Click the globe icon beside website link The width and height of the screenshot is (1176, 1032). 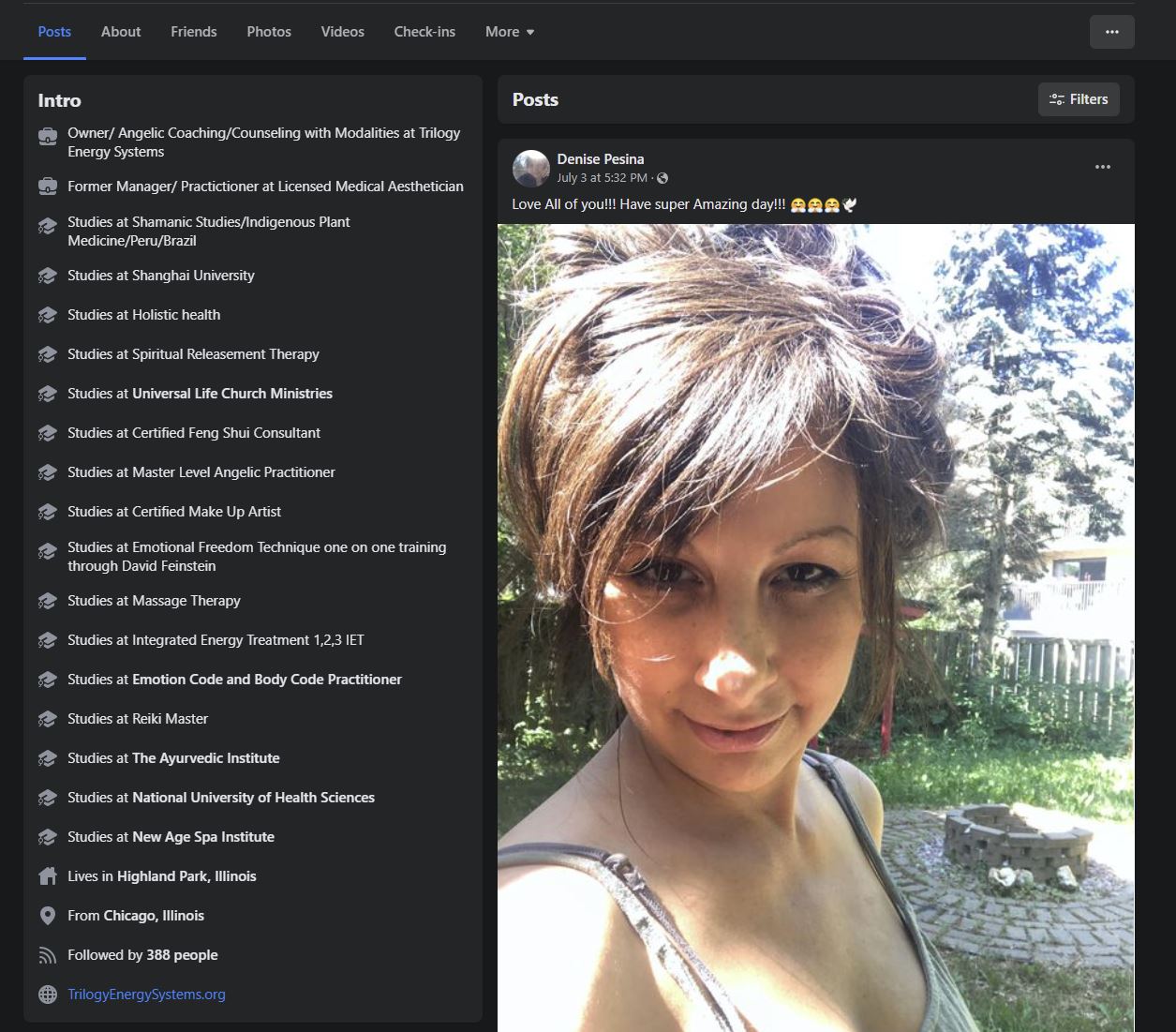pyautogui.click(x=48, y=995)
